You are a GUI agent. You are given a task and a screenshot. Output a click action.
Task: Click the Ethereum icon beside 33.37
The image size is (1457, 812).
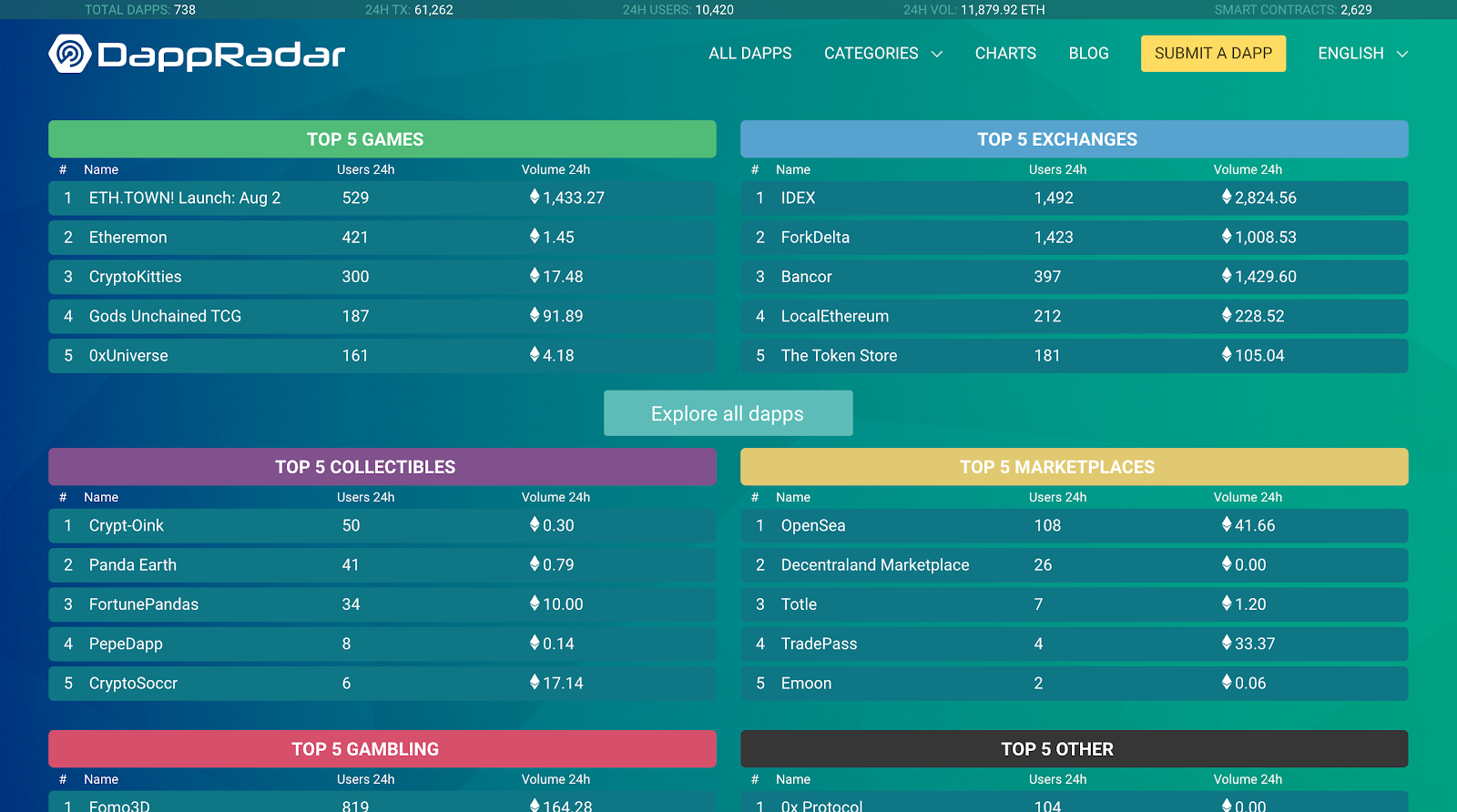pos(1227,643)
